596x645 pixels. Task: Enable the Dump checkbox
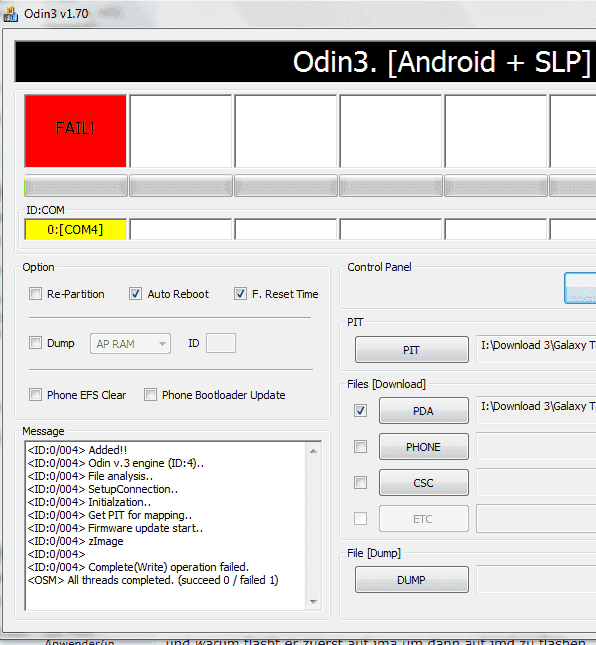(35, 343)
